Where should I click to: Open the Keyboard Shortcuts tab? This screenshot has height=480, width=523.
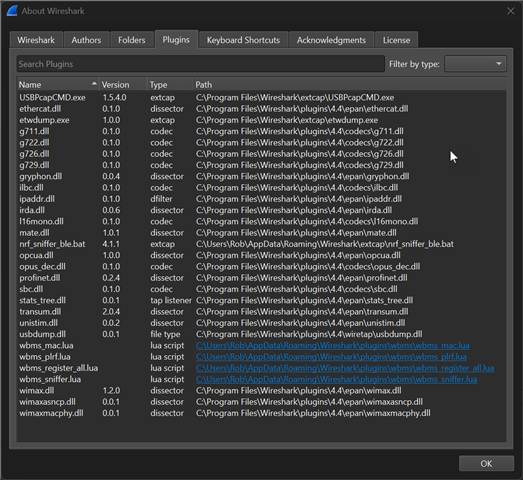(243, 40)
